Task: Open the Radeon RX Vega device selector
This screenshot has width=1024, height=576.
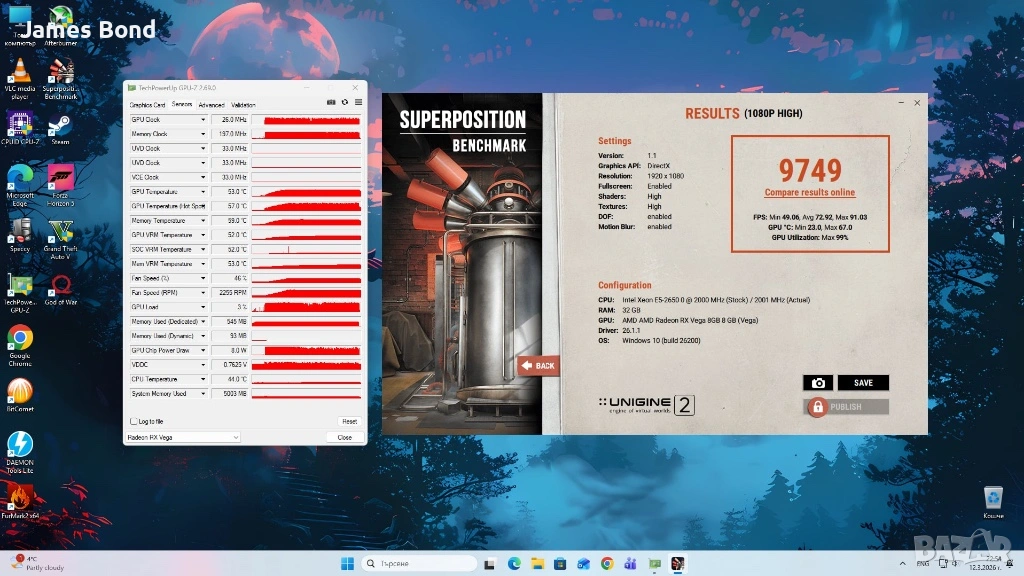Action: pos(183,437)
